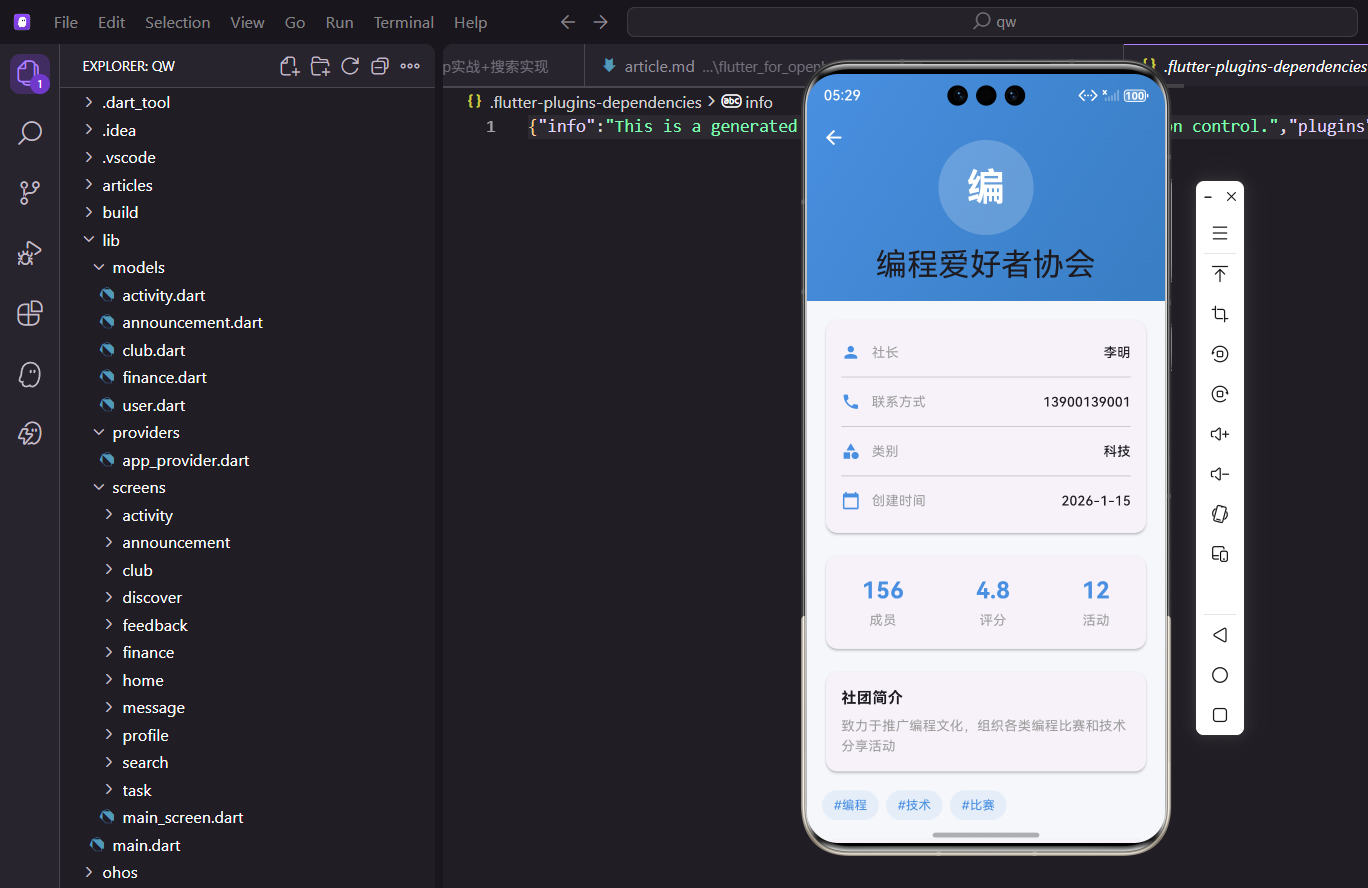Click the screenshot crop icon on emulator toolbar
Screen dimensions: 1368x888
pos(1219,313)
